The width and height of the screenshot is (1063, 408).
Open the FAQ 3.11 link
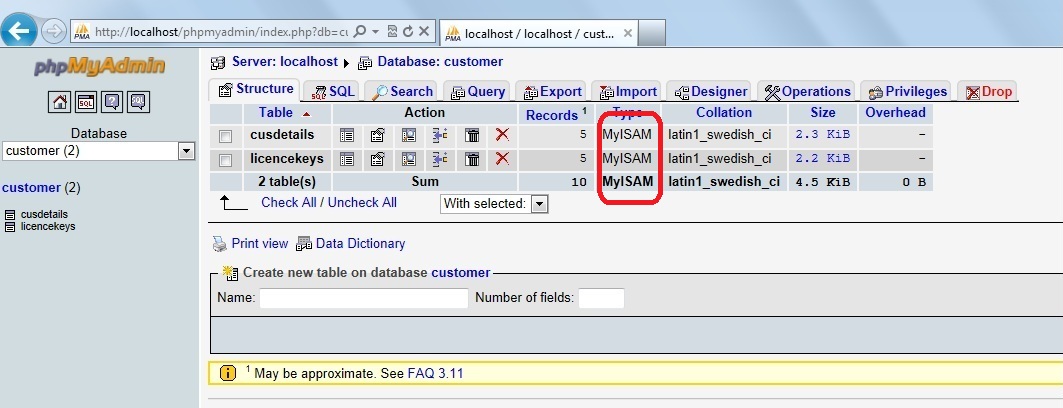click(435, 373)
